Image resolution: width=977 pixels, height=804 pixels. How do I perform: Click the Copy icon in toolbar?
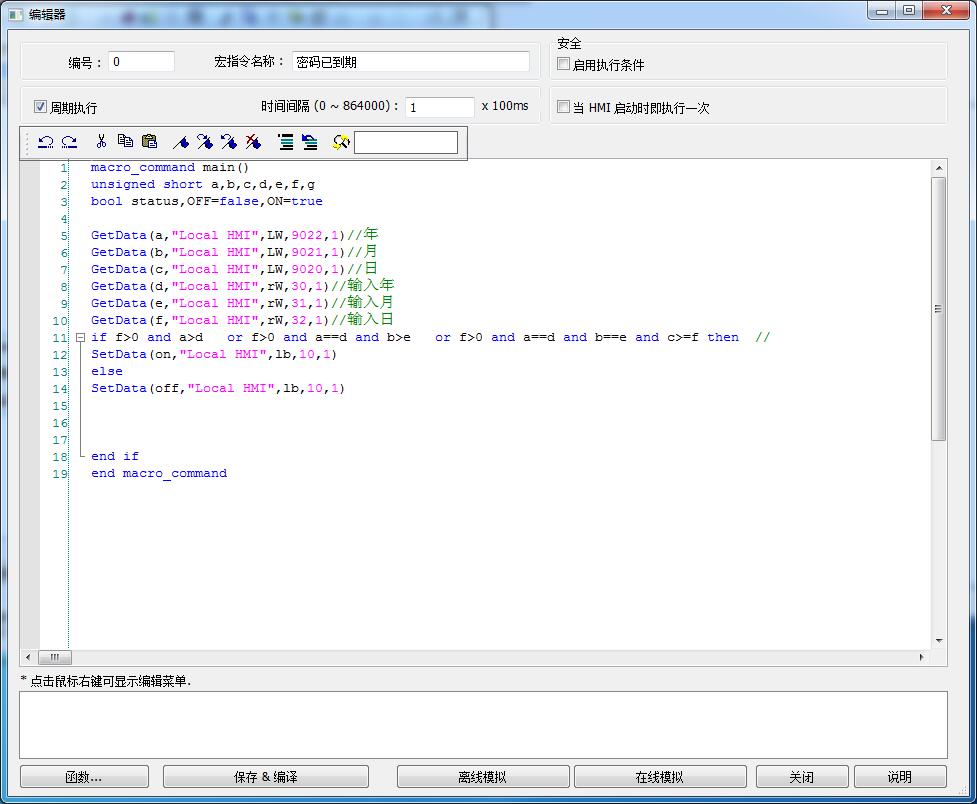click(x=125, y=142)
